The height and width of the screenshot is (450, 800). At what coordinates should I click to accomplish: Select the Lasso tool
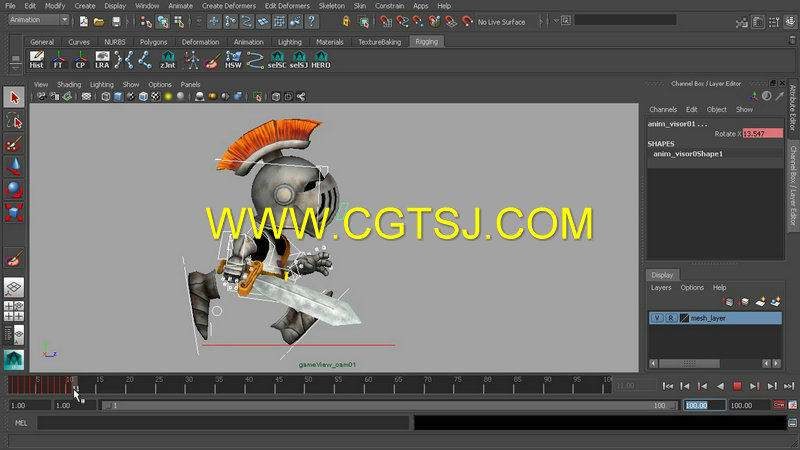tap(14, 121)
